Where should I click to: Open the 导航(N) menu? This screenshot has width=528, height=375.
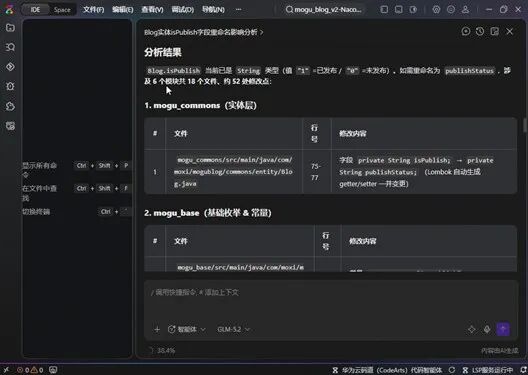(x=213, y=10)
